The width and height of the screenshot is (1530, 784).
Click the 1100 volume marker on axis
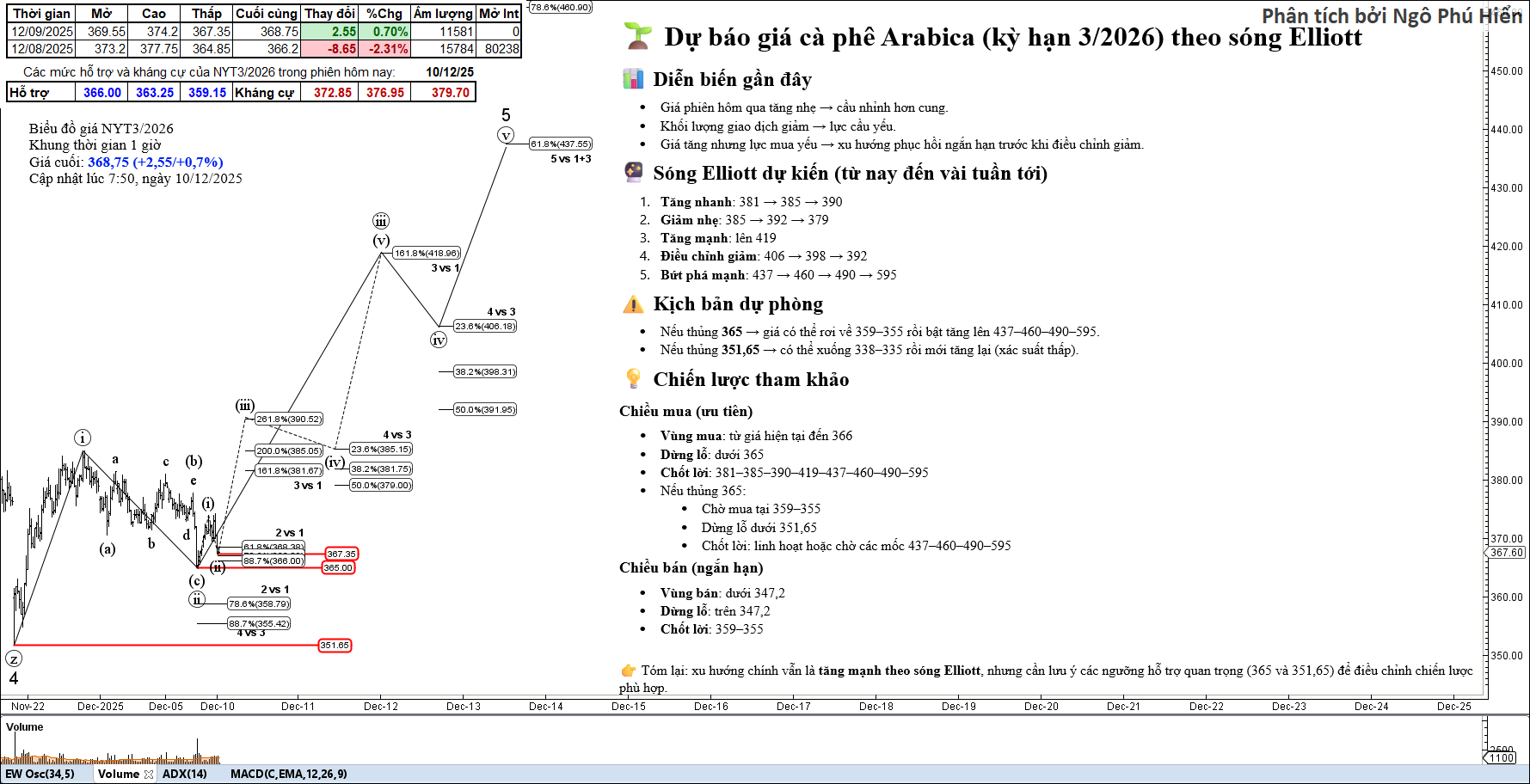point(1502,757)
